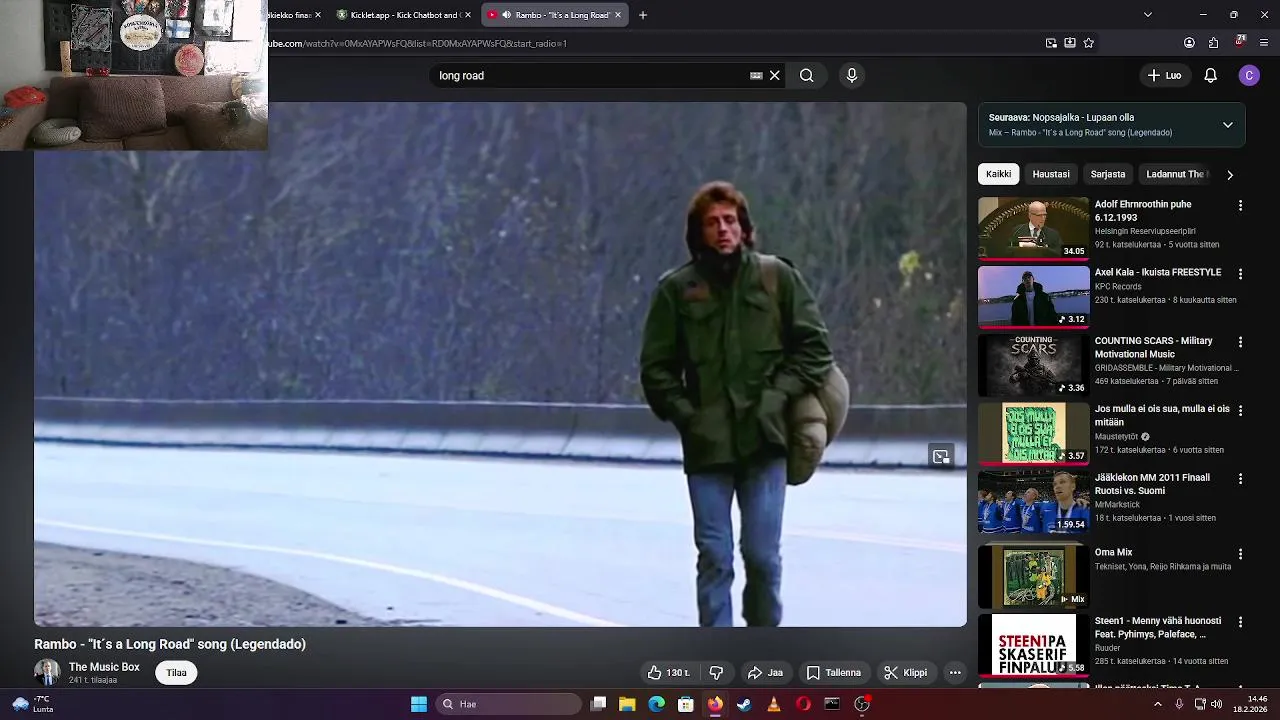Clear the search text with X
Image resolution: width=1280 pixels, height=720 pixels.
point(775,75)
